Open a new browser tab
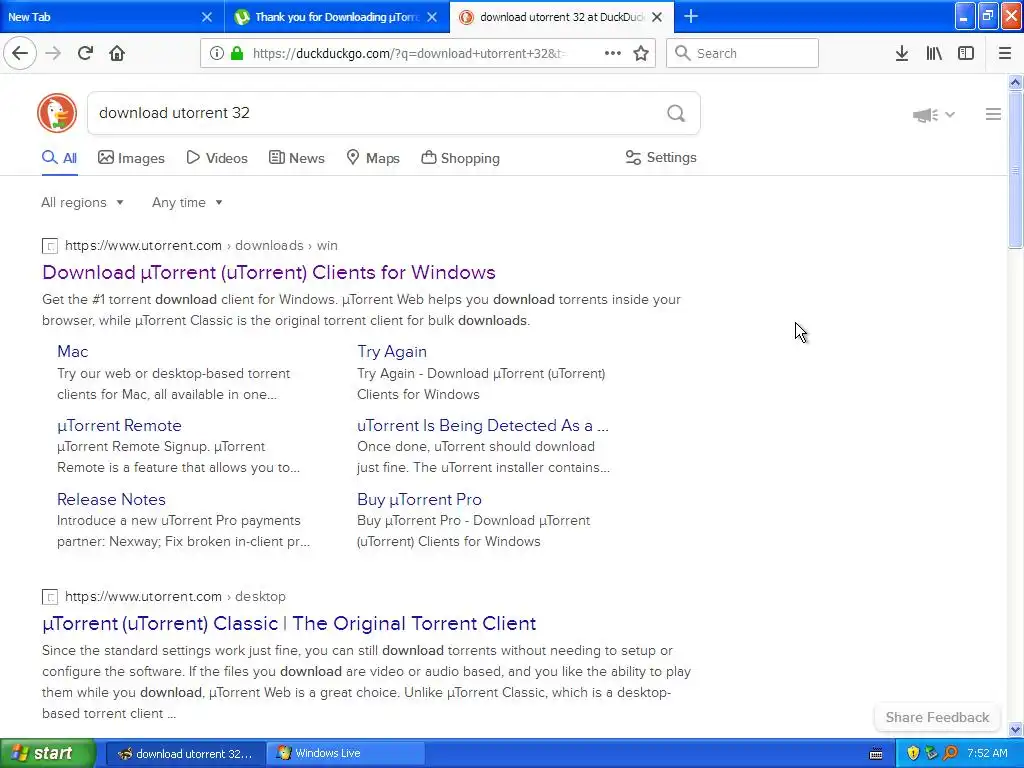 point(691,16)
